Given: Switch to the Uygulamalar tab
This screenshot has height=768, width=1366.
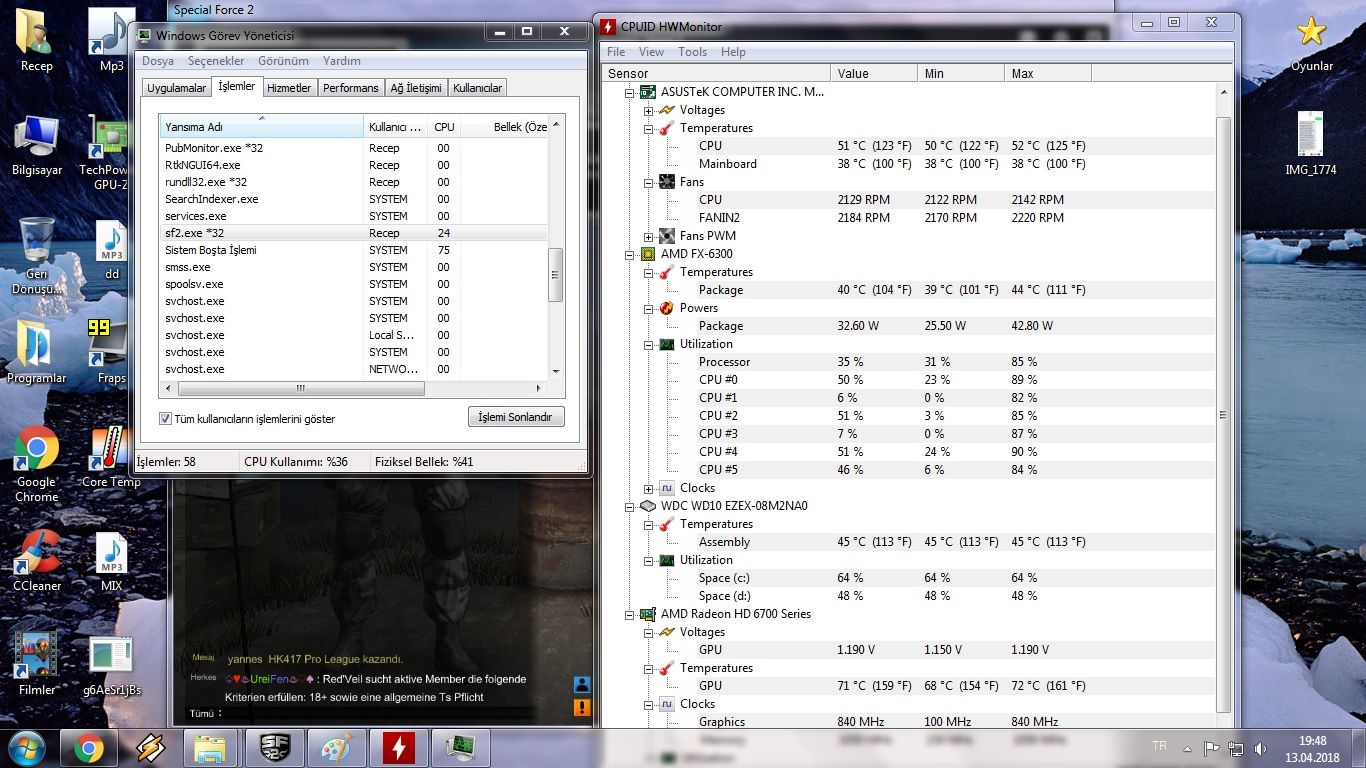Looking at the screenshot, I should click(176, 88).
